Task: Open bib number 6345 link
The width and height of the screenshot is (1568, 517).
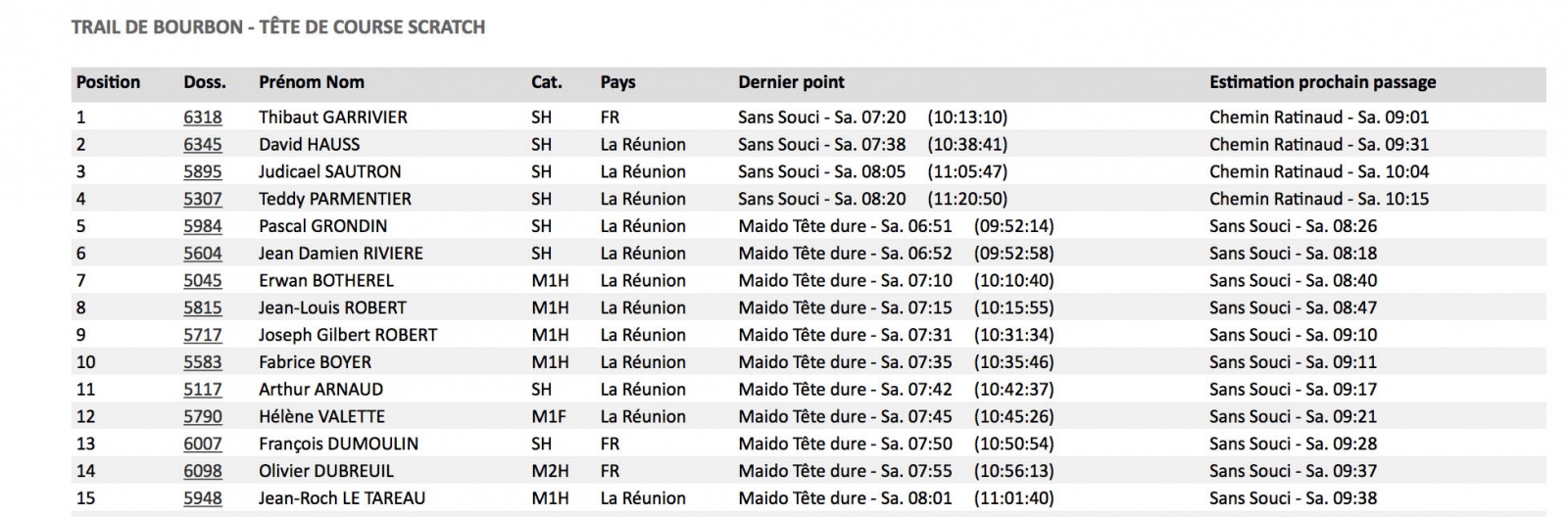Action: [203, 145]
